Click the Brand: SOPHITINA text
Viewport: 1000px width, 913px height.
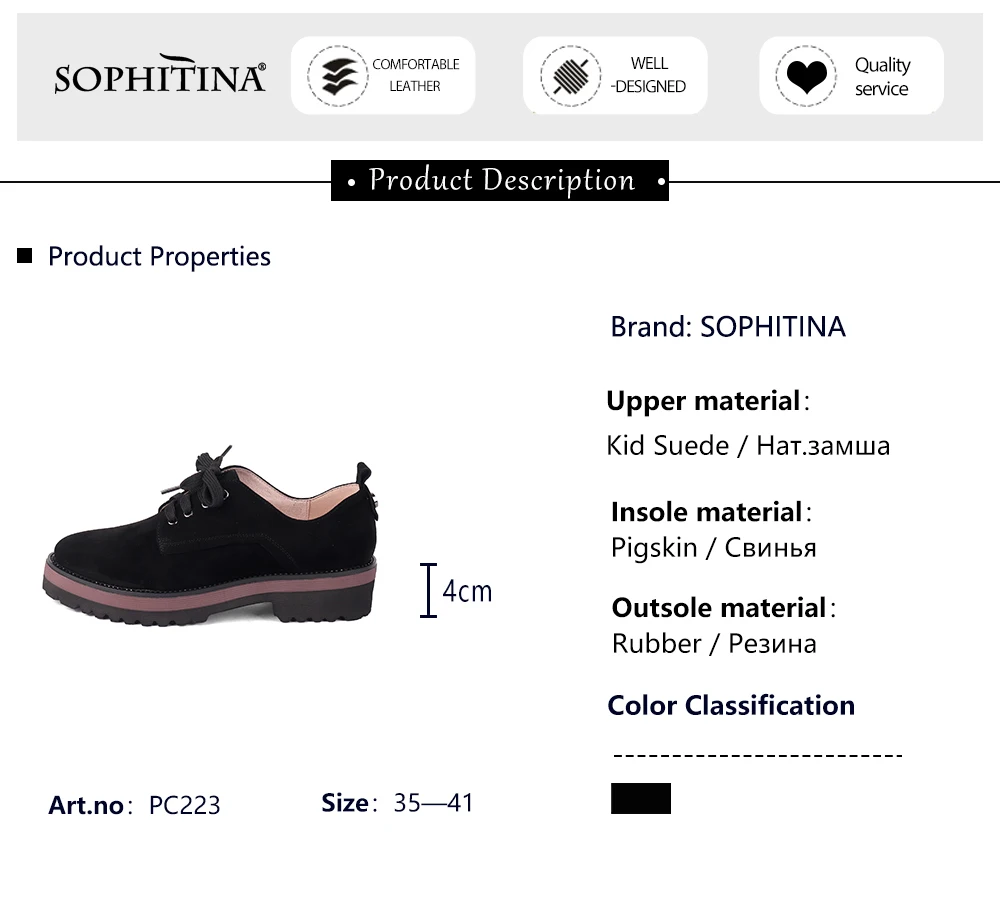pyautogui.click(x=728, y=326)
